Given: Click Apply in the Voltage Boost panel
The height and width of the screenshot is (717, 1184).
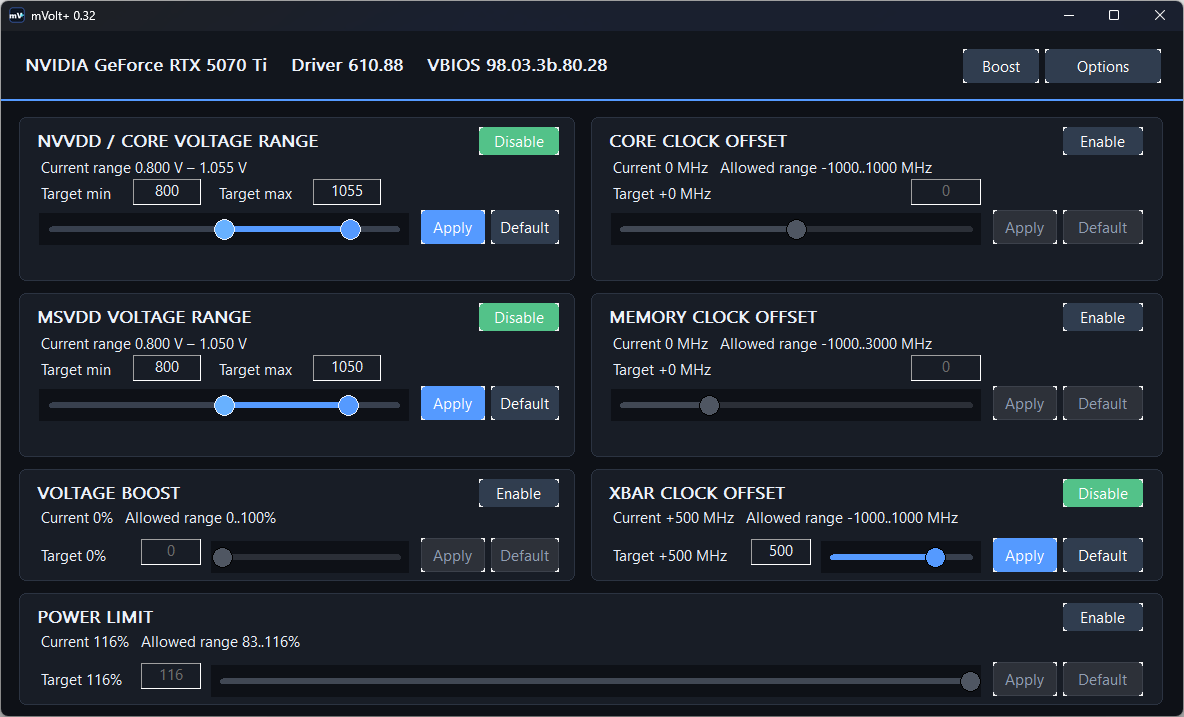Looking at the screenshot, I should (x=452, y=555).
